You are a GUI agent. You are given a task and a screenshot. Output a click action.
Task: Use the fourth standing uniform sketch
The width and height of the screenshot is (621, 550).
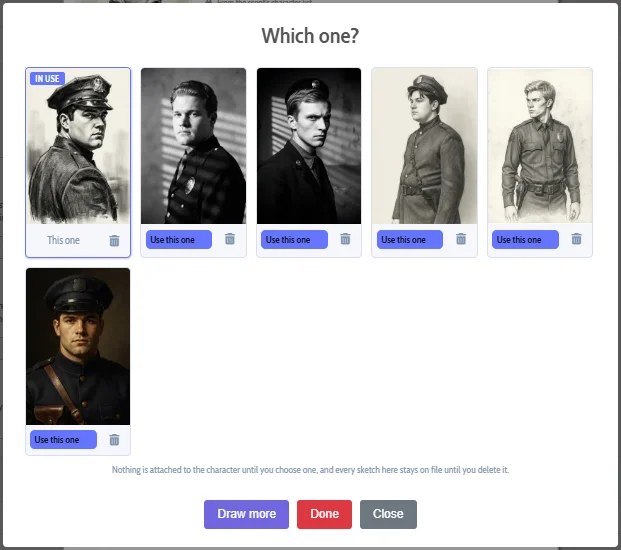(410, 240)
